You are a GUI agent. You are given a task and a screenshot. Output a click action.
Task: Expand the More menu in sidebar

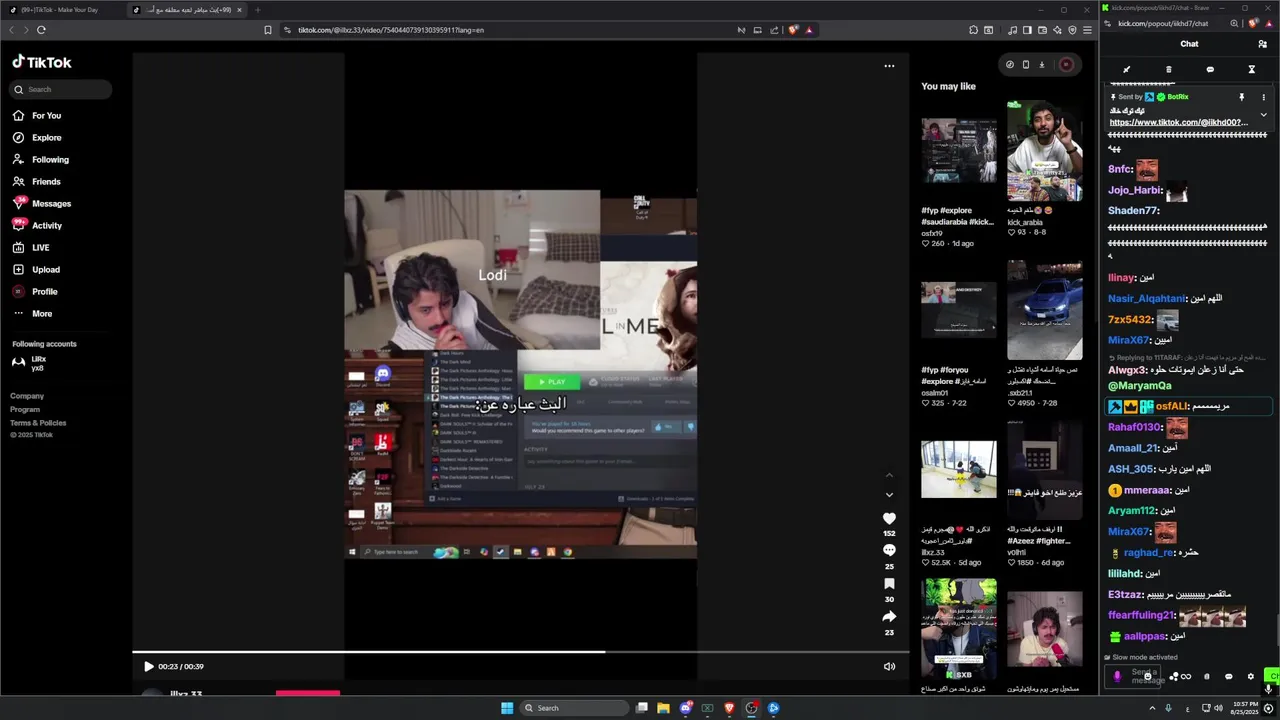coord(33,313)
